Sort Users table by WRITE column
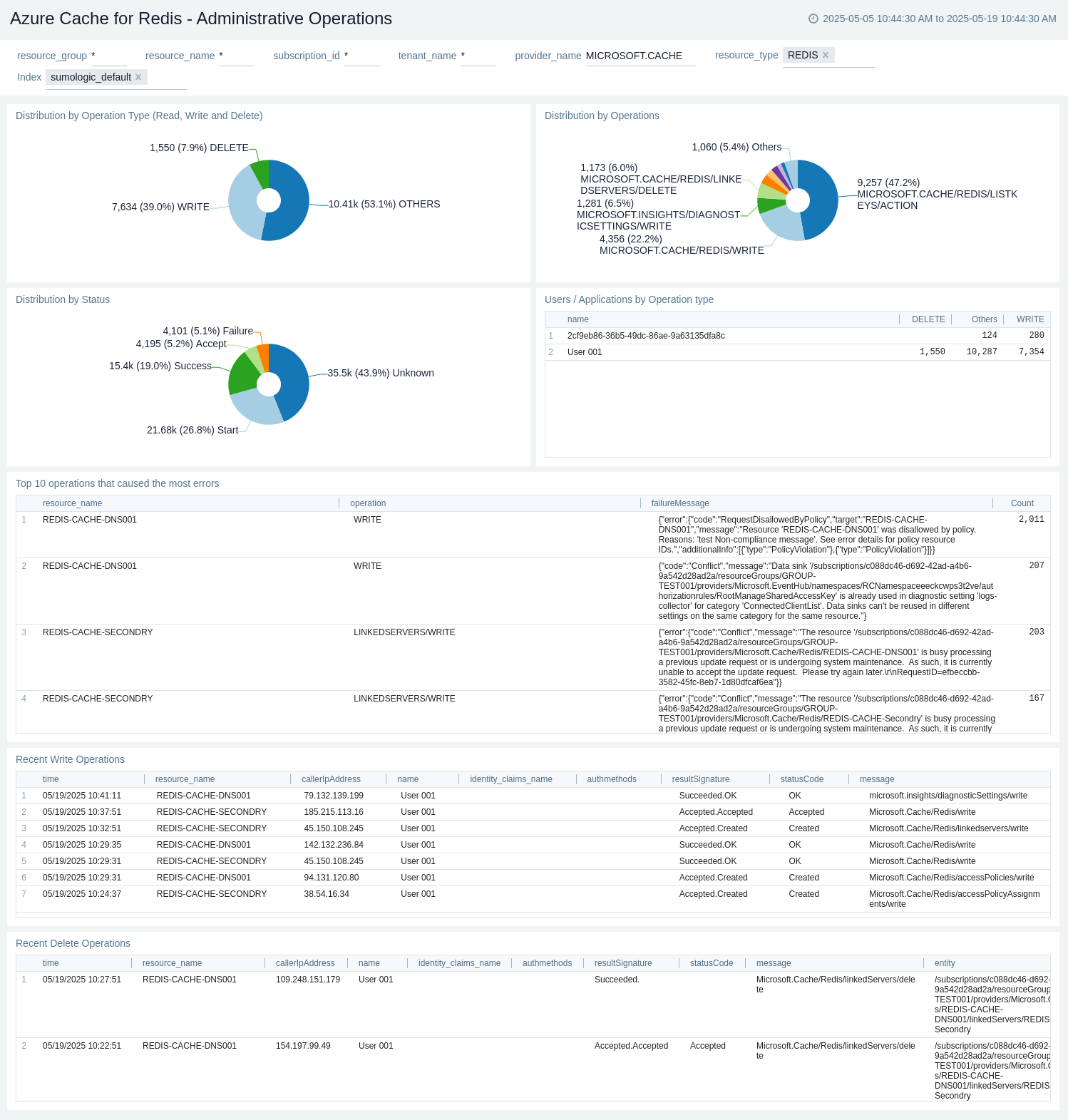The image size is (1068, 1120). pos(1030,319)
